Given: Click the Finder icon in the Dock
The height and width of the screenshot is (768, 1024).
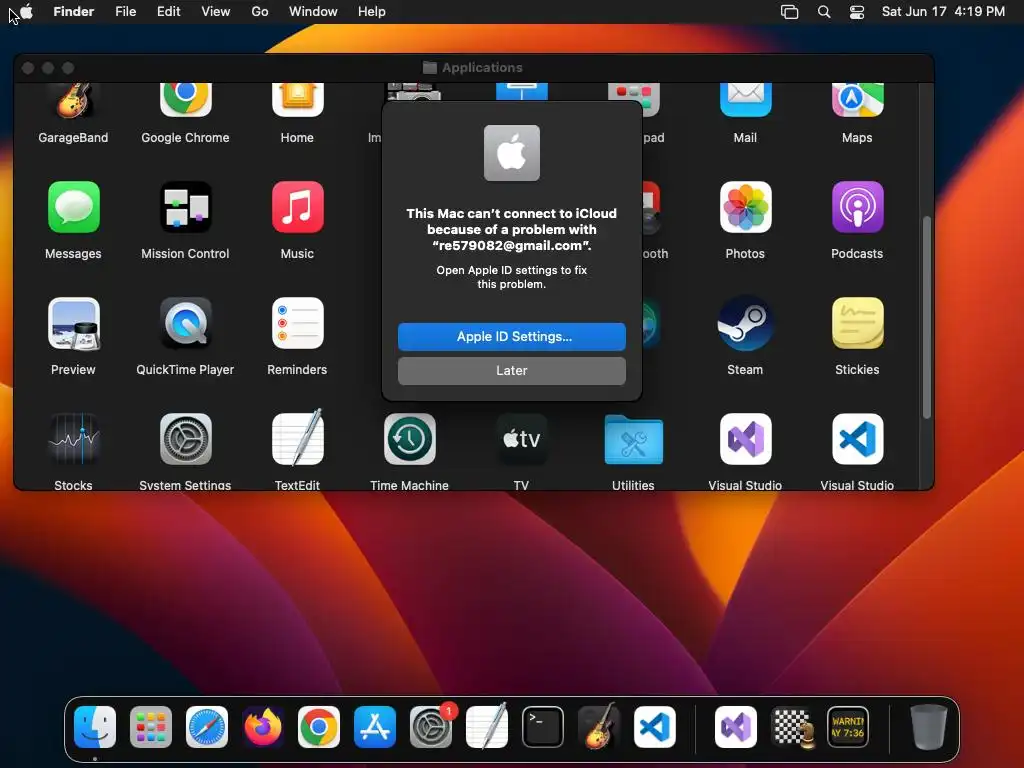Looking at the screenshot, I should [95, 727].
